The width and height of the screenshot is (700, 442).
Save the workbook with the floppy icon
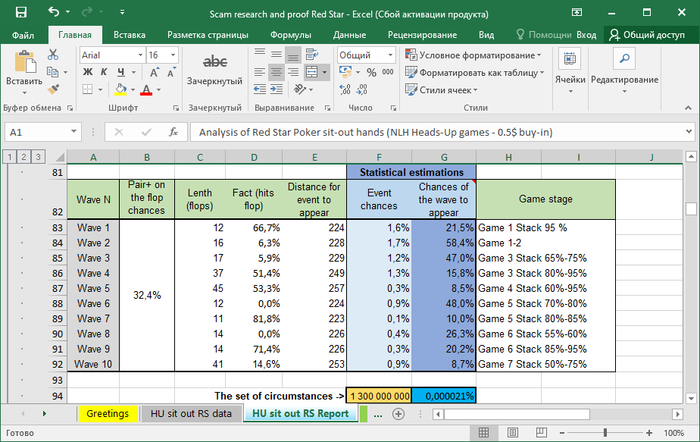(x=21, y=12)
